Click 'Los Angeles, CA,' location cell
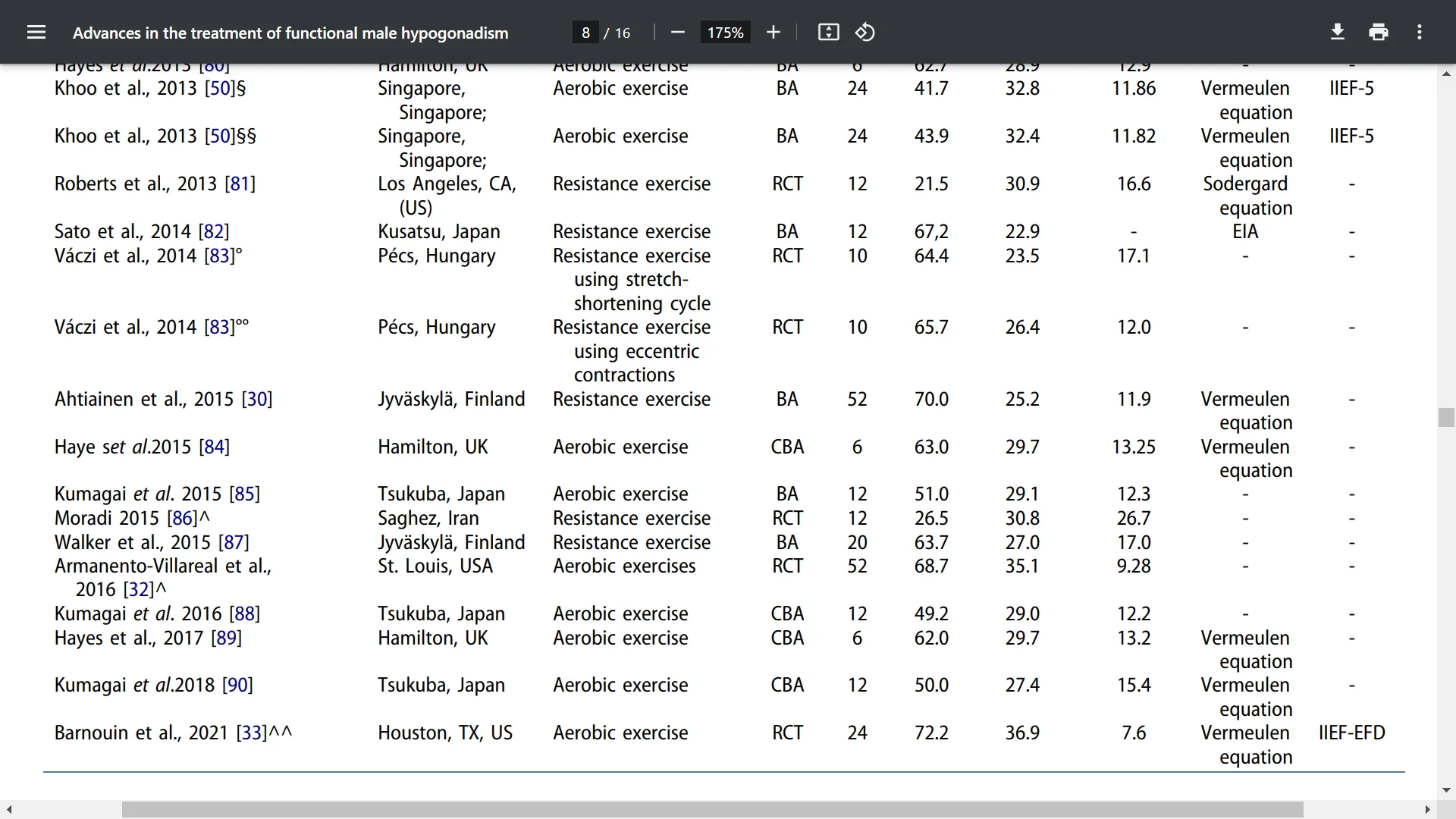 (x=447, y=184)
